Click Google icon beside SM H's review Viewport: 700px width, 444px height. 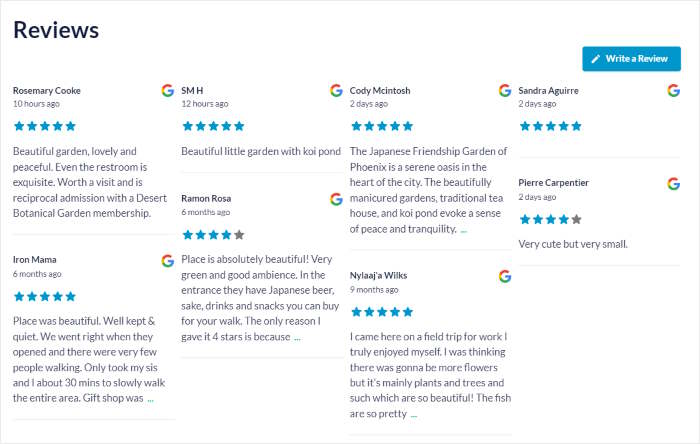[x=336, y=90]
